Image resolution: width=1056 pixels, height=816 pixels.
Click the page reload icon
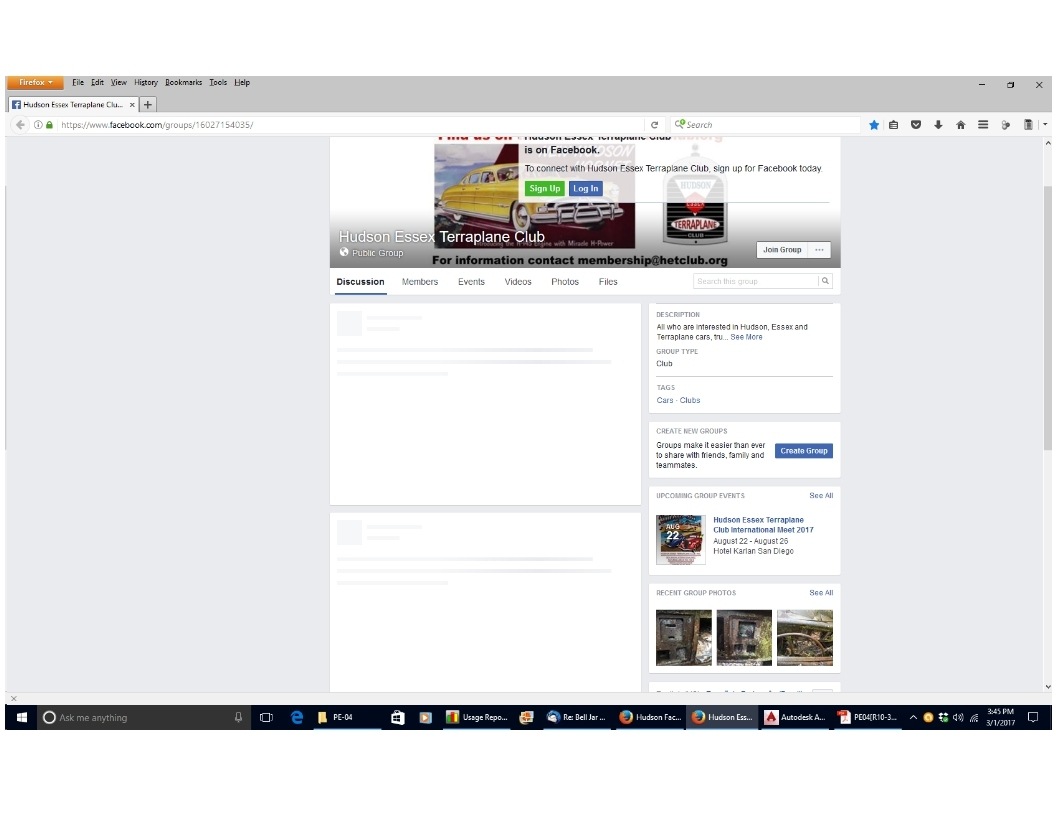(x=655, y=125)
